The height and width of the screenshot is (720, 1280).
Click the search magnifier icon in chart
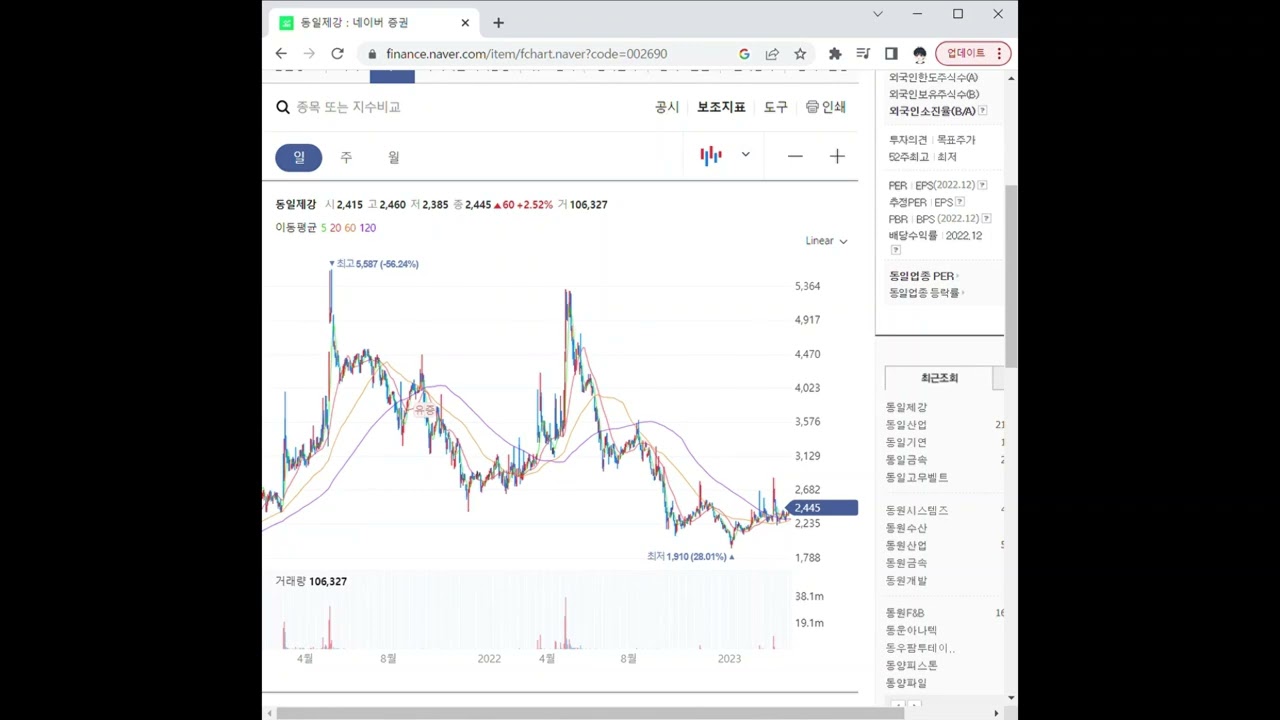[x=283, y=107]
